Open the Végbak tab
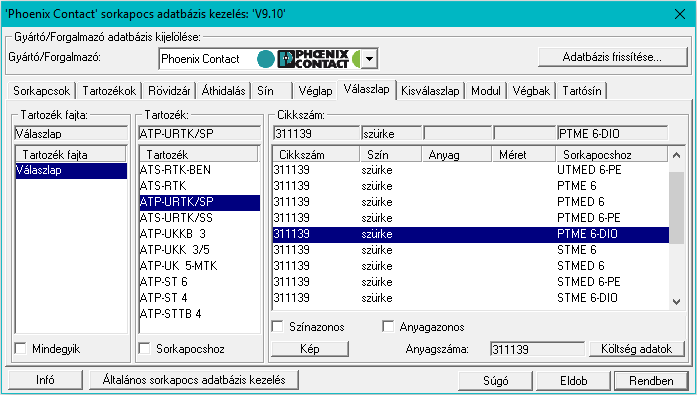This screenshot has height=395, width=697. tap(531, 91)
